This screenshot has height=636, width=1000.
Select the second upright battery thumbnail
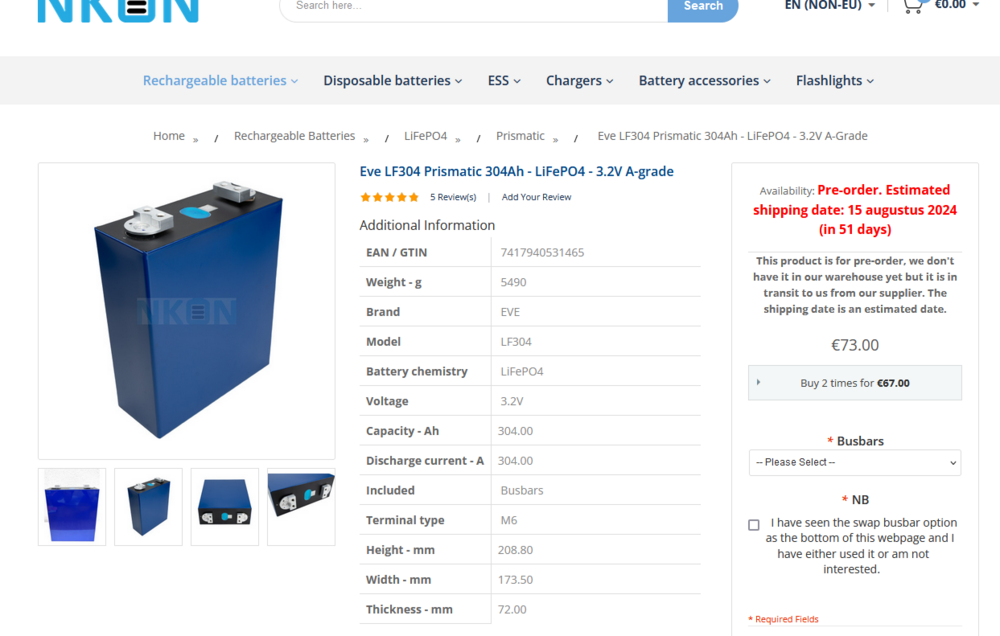pyautogui.click(x=149, y=507)
